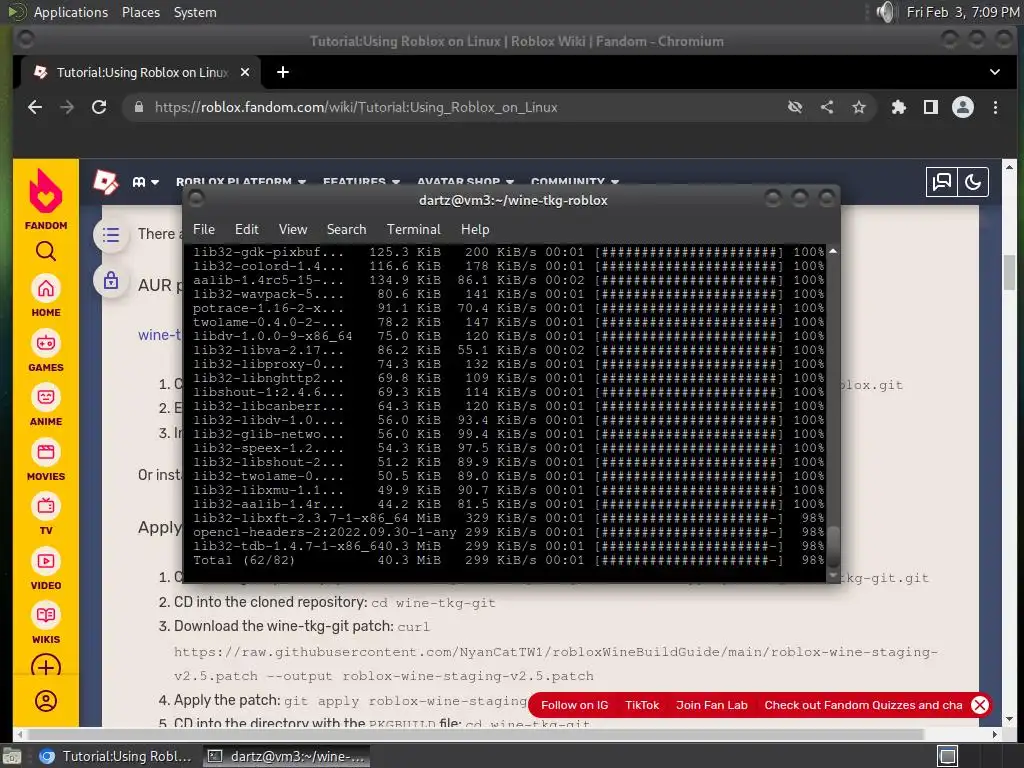Viewport: 1024px width, 768px height.
Task: Expand the tab search chevron
Action: 995,72
